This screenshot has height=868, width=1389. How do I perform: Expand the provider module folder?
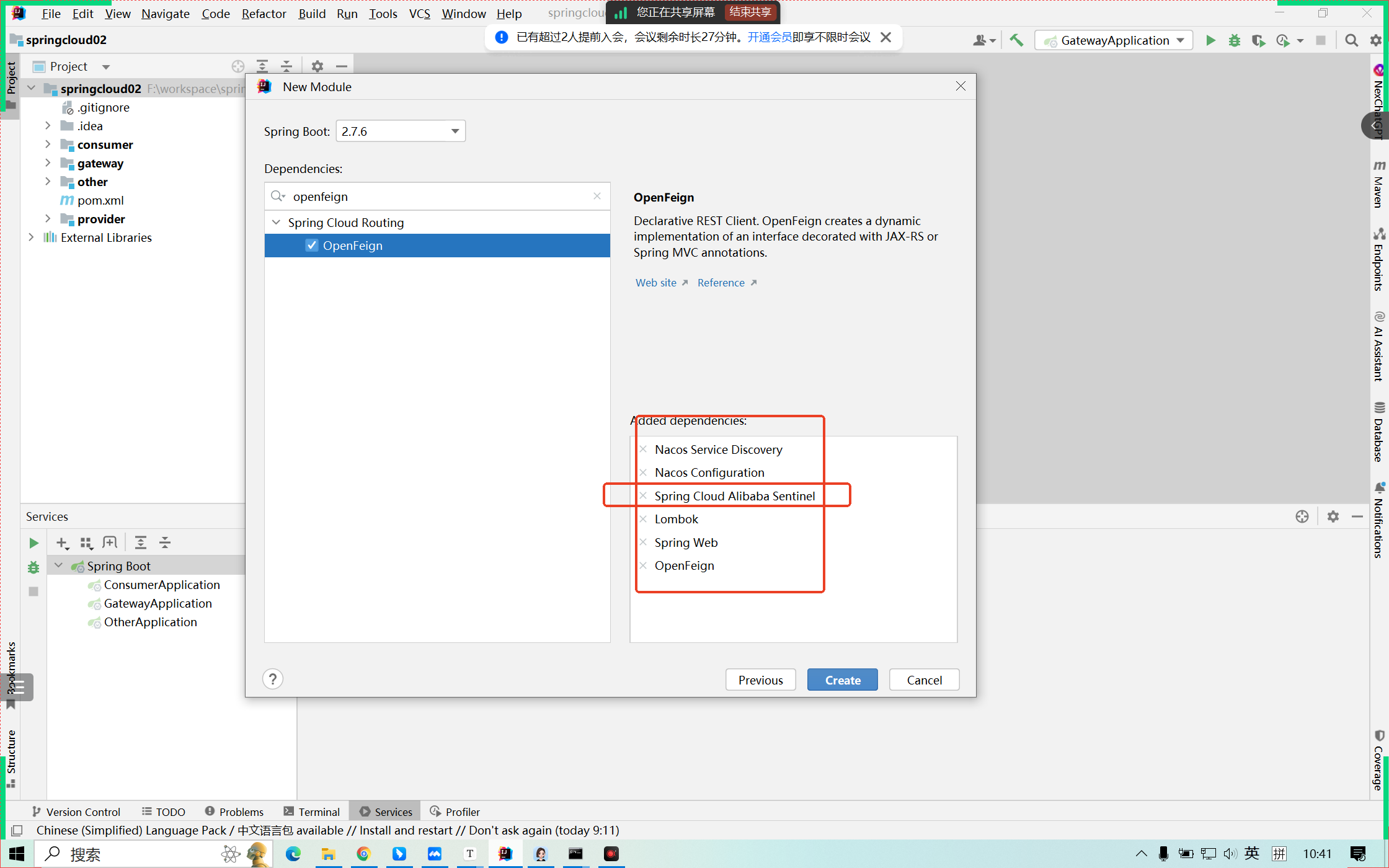click(48, 219)
